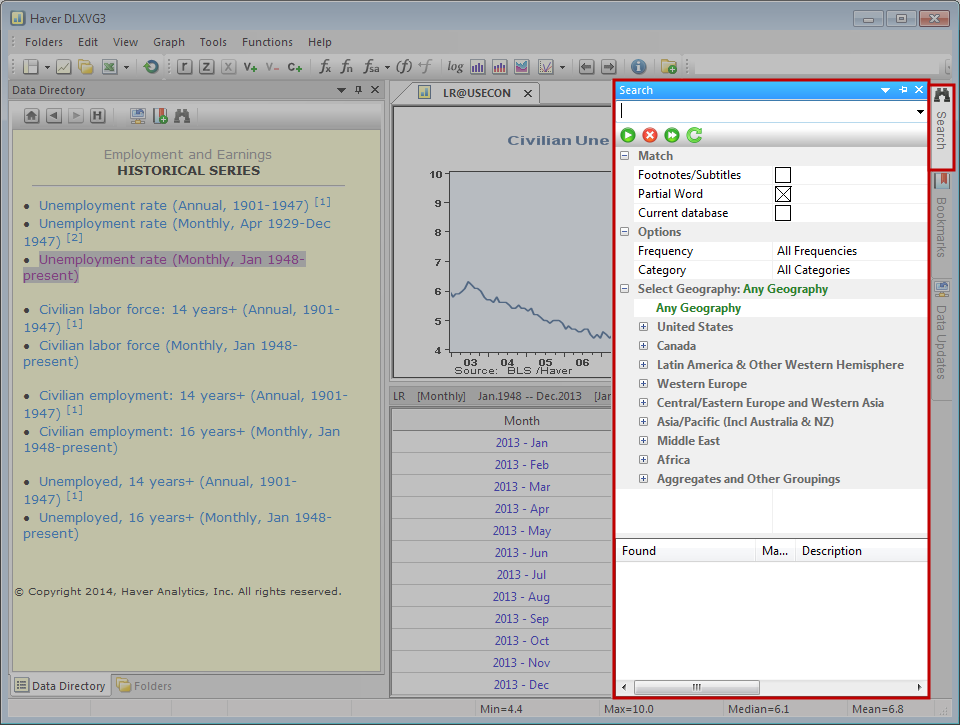
Task: Check the Current database checkbox
Action: tap(782, 213)
